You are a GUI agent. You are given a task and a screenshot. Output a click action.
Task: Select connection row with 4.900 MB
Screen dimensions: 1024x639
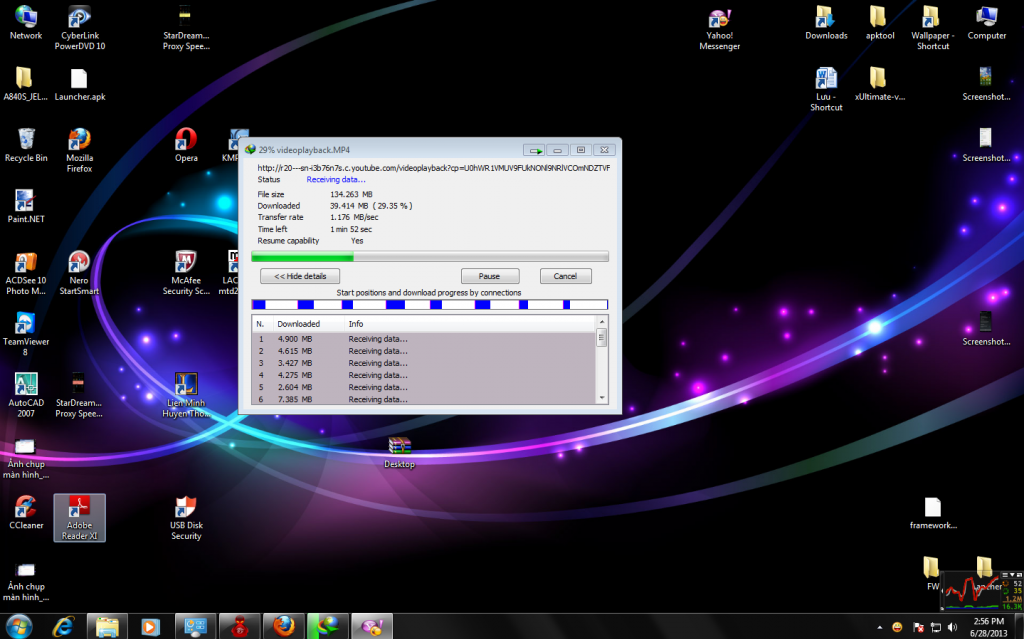[x=424, y=339]
